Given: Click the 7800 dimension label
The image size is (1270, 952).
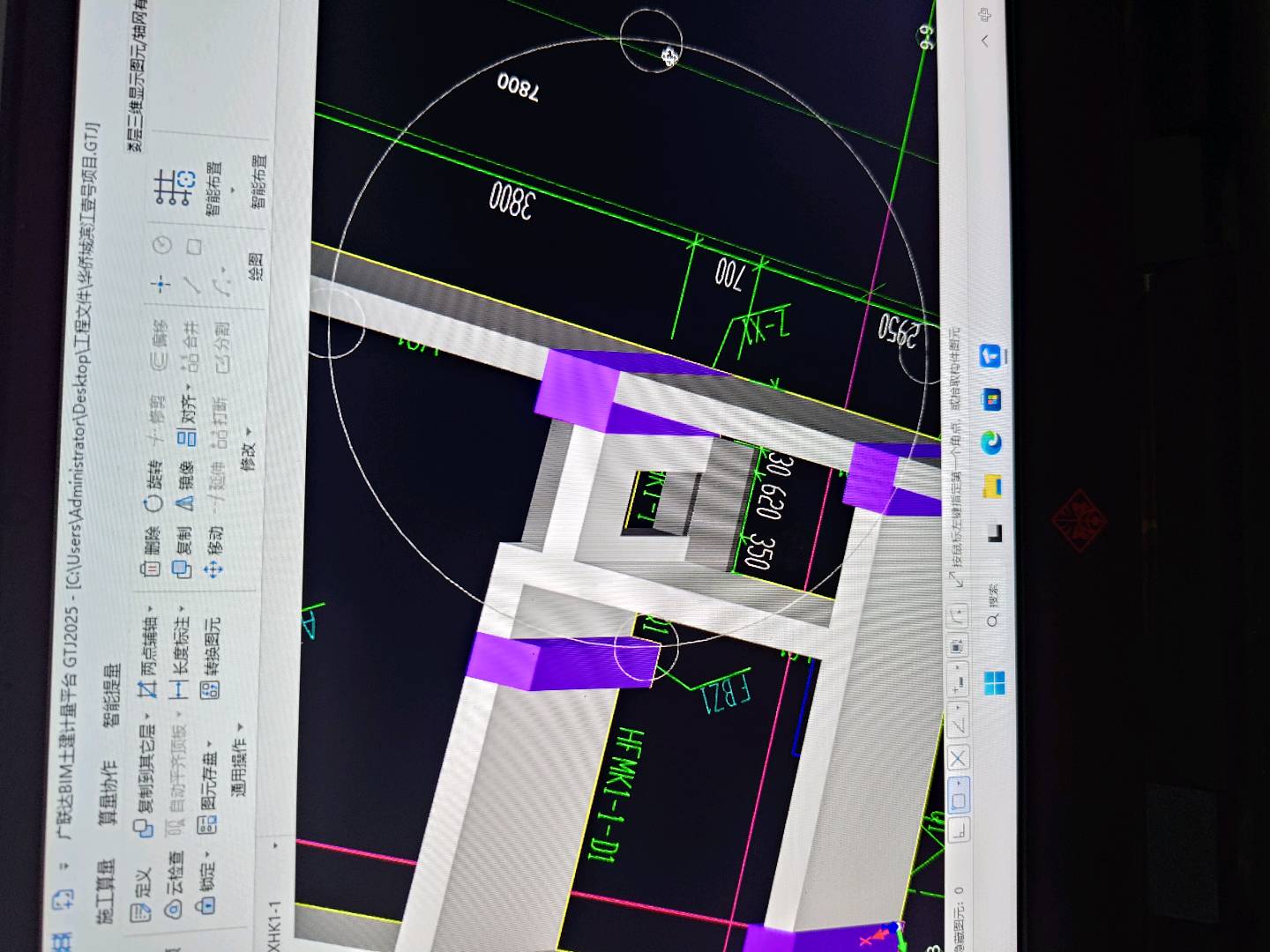Looking at the screenshot, I should [x=518, y=86].
